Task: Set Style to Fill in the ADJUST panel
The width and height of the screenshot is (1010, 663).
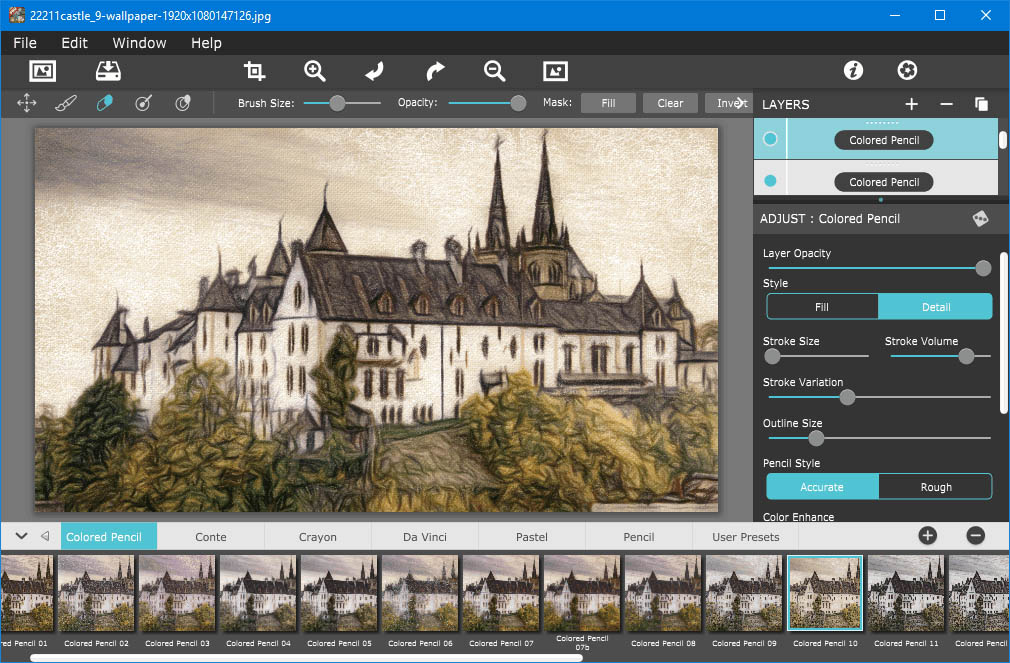Action: [822, 307]
